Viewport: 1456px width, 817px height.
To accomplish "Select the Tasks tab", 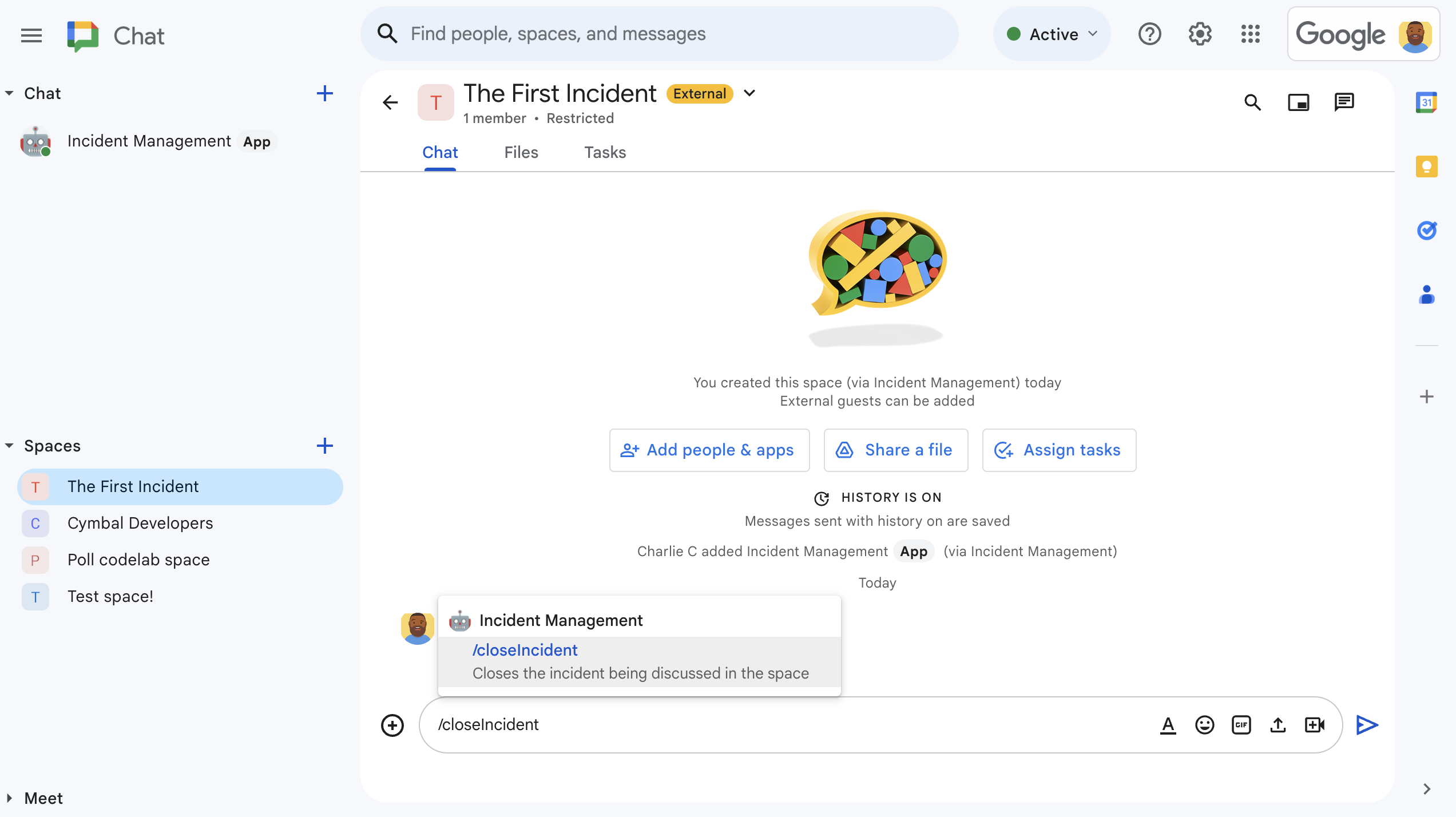I will [605, 152].
